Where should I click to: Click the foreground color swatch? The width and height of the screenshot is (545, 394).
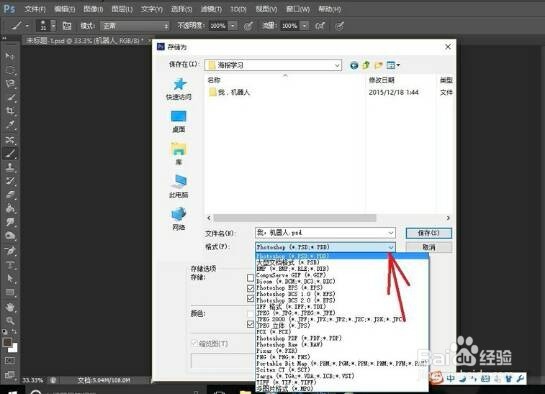(x=7, y=342)
